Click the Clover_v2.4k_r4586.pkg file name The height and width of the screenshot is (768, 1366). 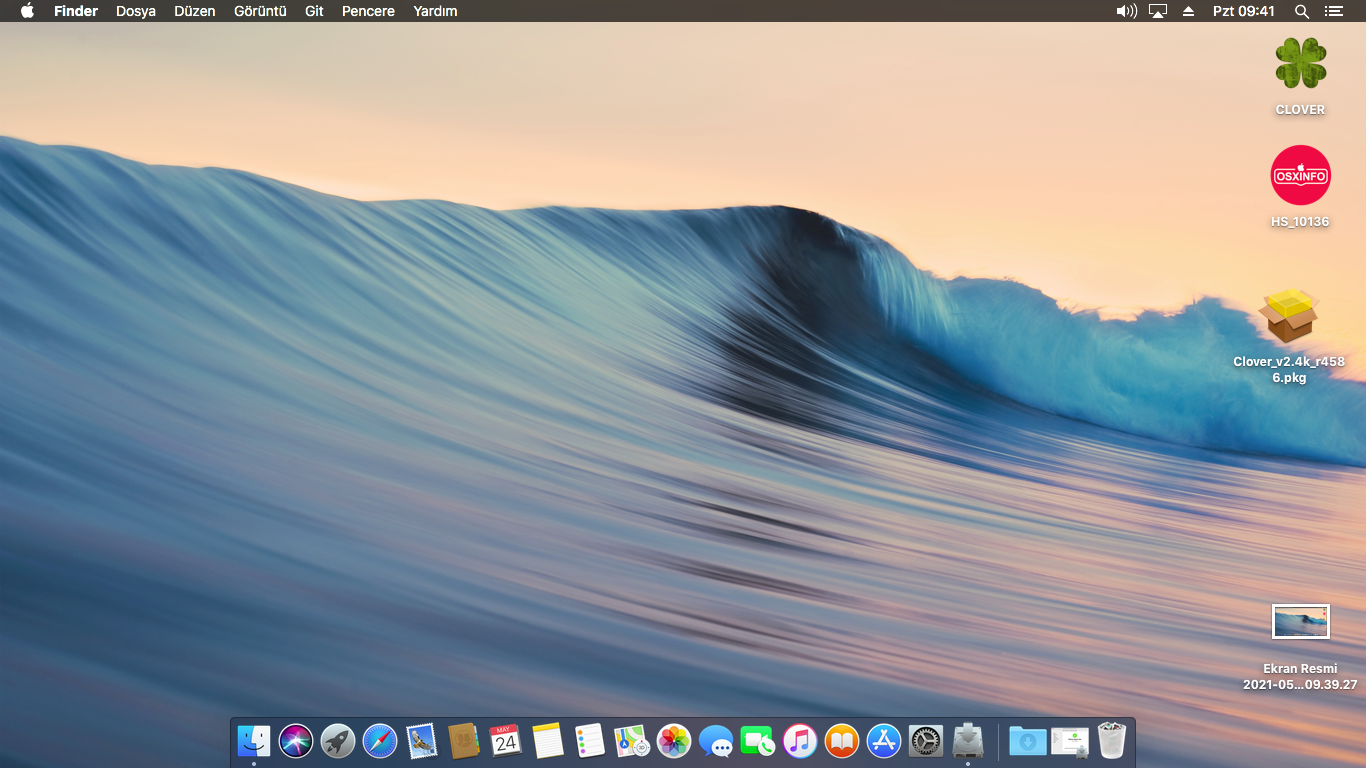click(x=1289, y=370)
